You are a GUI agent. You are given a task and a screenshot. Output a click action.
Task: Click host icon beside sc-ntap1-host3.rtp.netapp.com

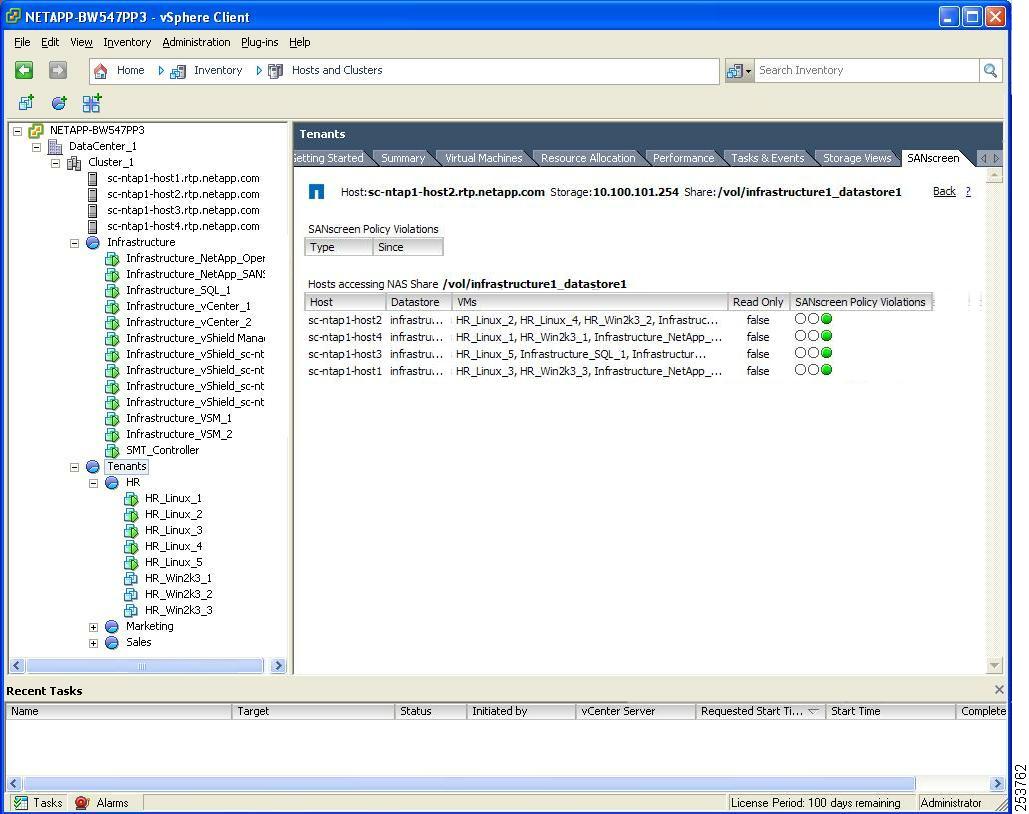click(93, 211)
